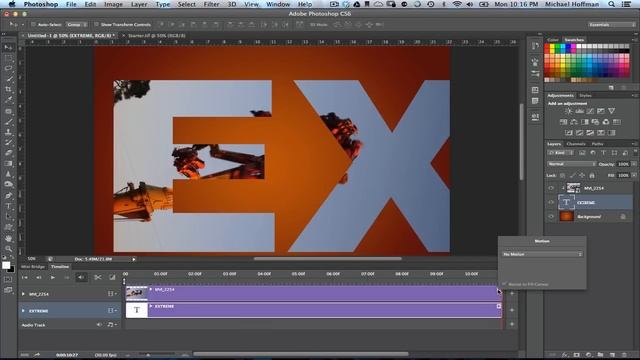This screenshot has width=640, height=360.
Task: Open the blend mode Normal dropdown
Action: coord(571,164)
